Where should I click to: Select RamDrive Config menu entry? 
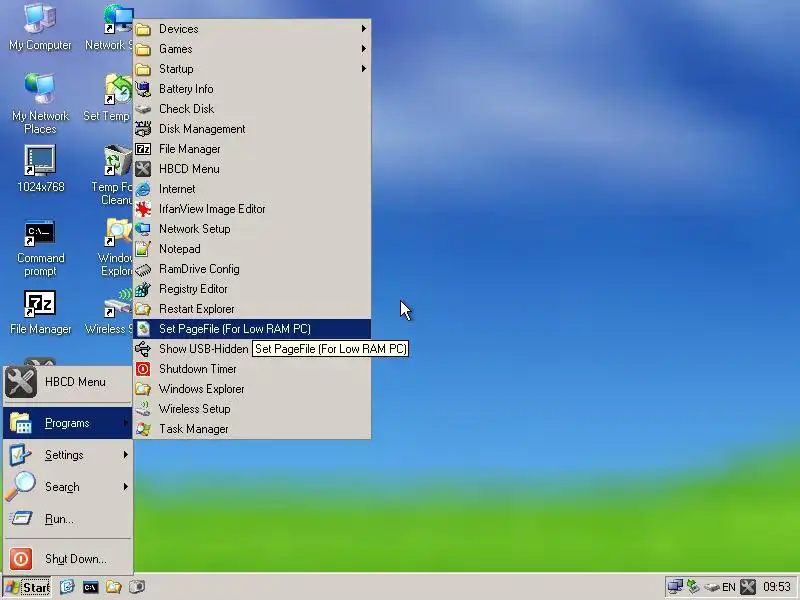tap(252, 269)
